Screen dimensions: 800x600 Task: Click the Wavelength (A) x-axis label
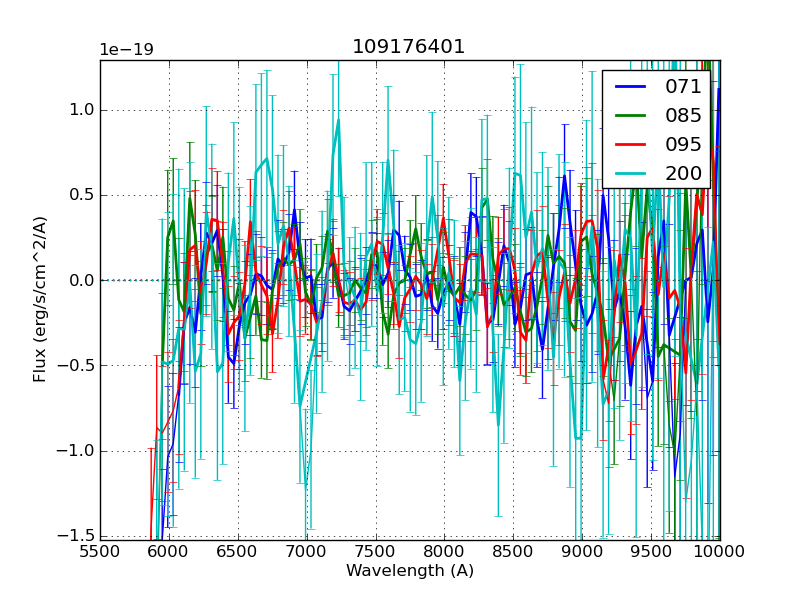pos(410,571)
